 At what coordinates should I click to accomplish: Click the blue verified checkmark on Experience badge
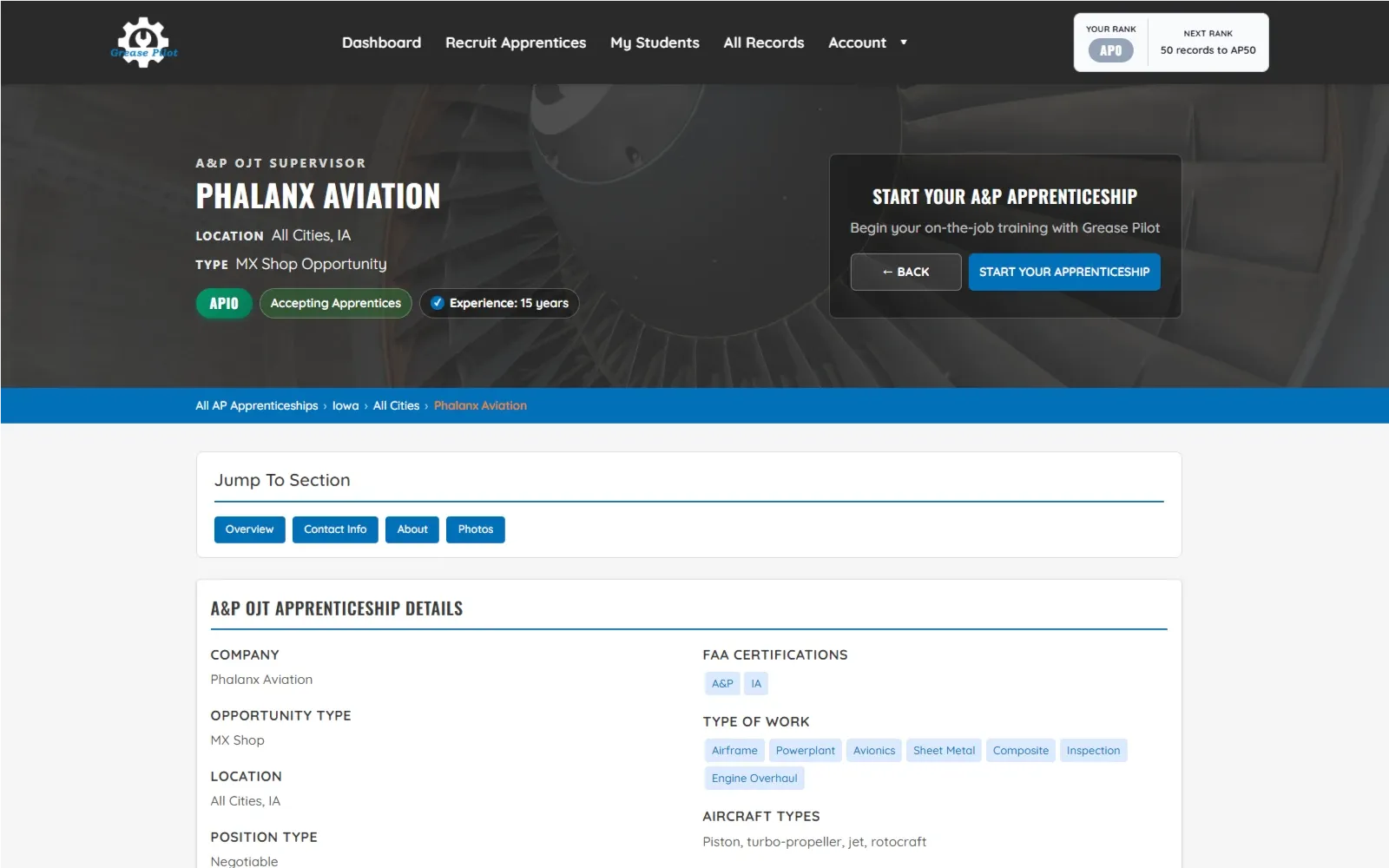(x=438, y=303)
